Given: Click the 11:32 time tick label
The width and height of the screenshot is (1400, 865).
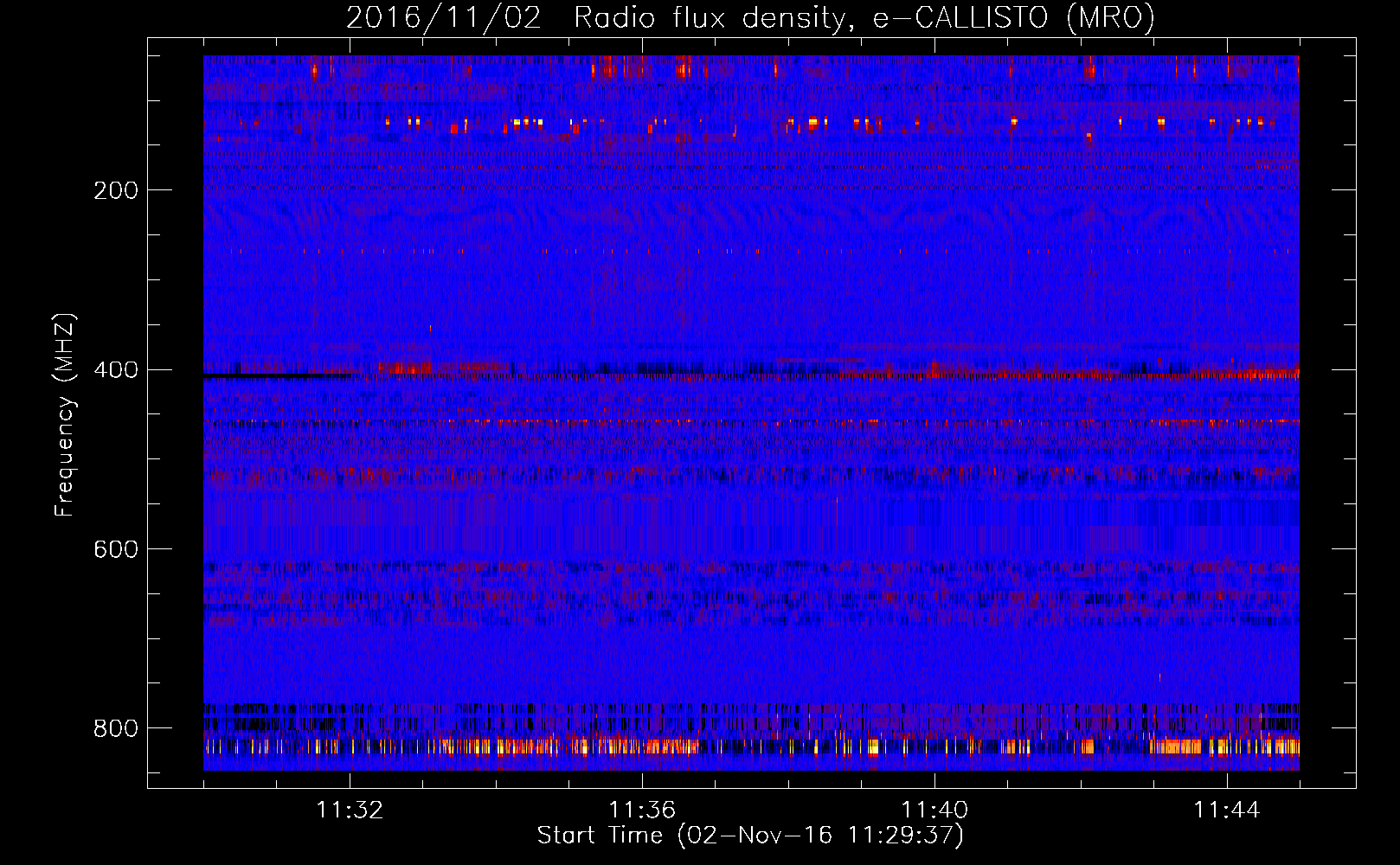Looking at the screenshot, I should pyautogui.click(x=350, y=811).
